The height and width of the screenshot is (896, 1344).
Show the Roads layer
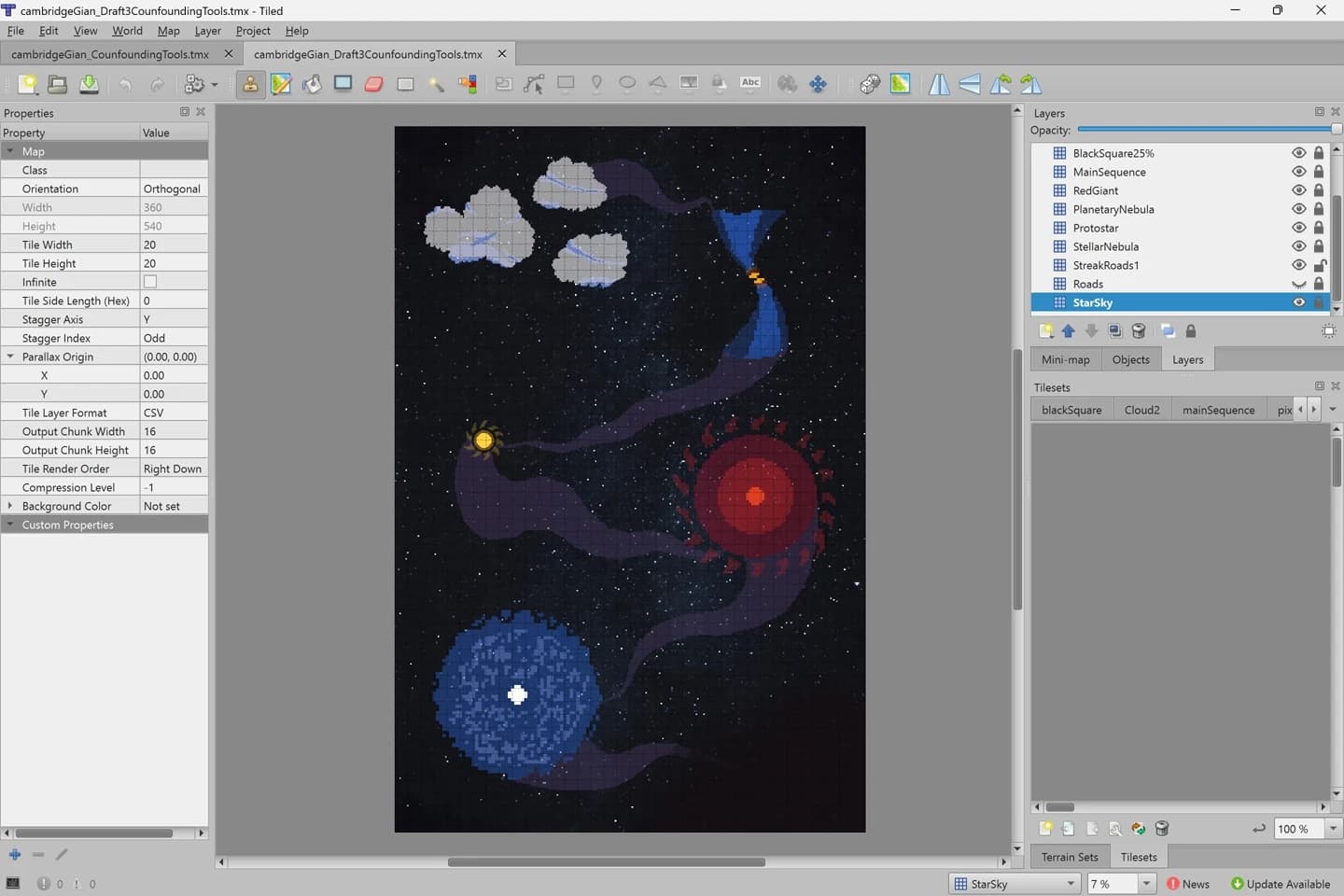(x=1298, y=284)
